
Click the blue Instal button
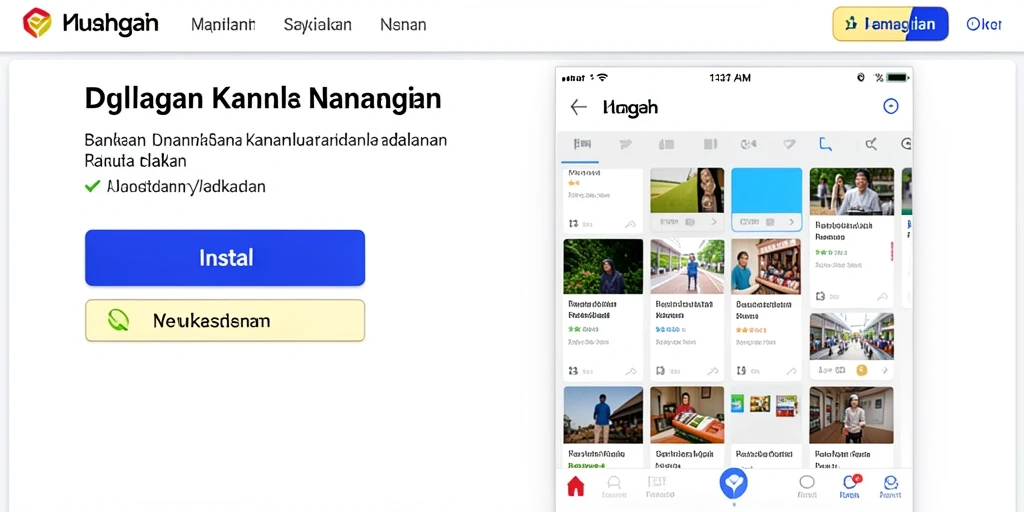point(225,257)
